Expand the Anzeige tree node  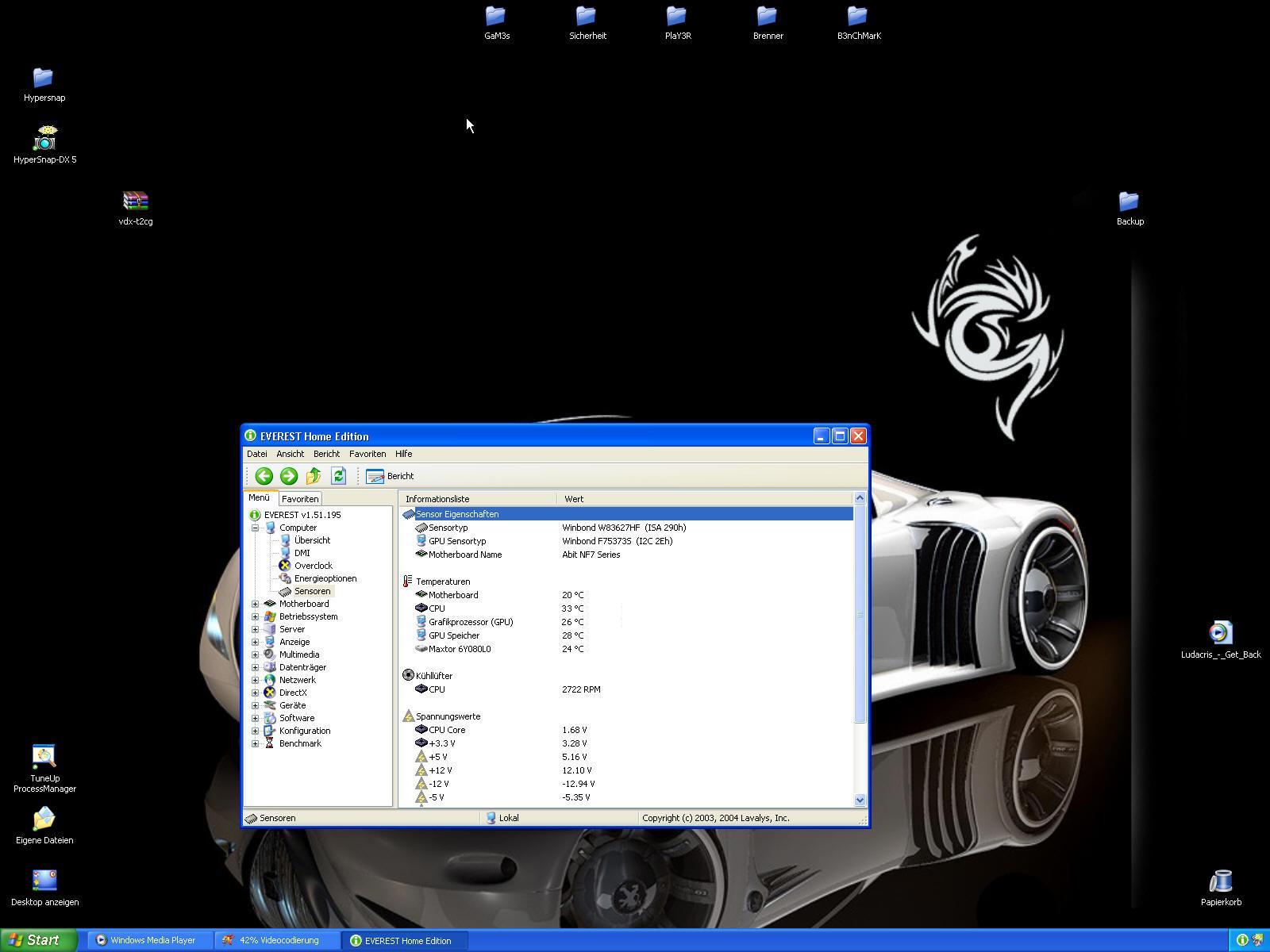pos(256,642)
